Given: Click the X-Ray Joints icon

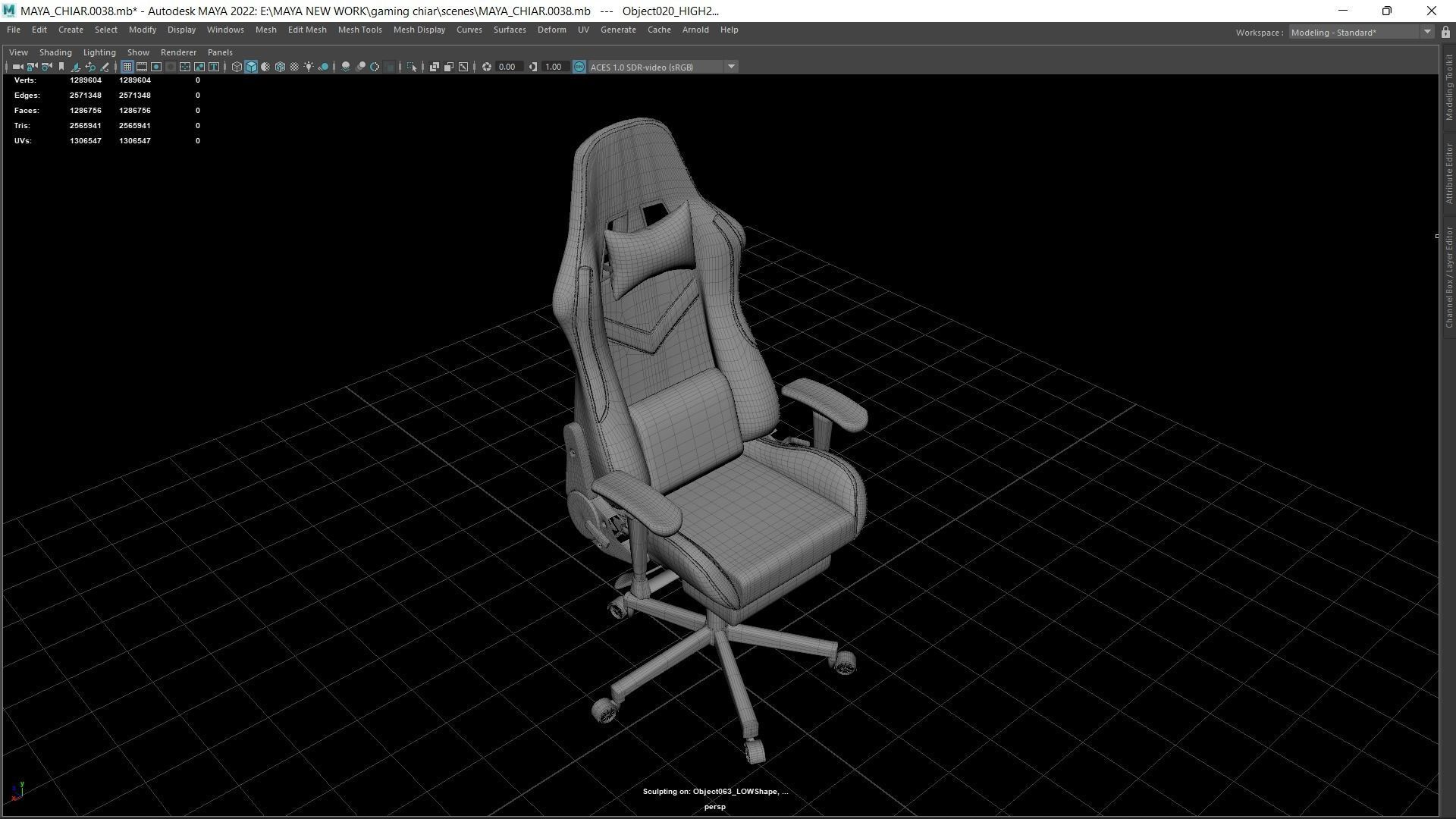Looking at the screenshot, I should click(463, 67).
